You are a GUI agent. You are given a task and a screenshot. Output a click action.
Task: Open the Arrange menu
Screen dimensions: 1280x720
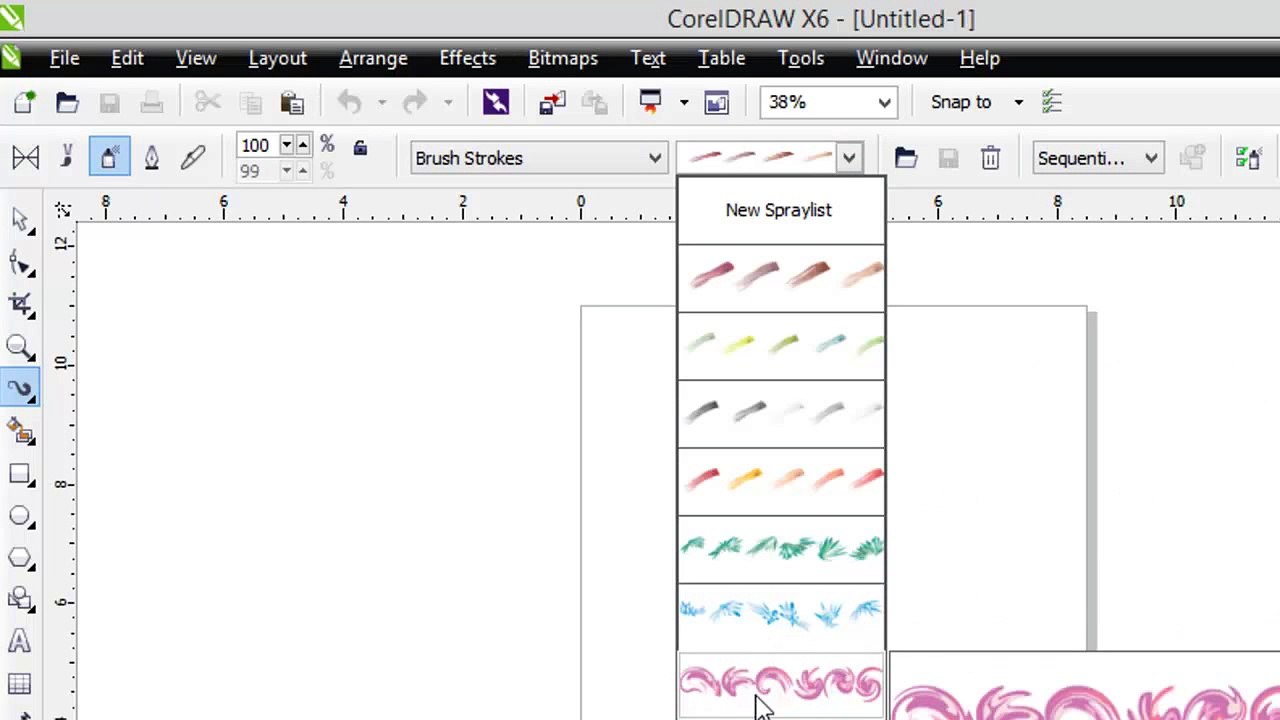(373, 58)
